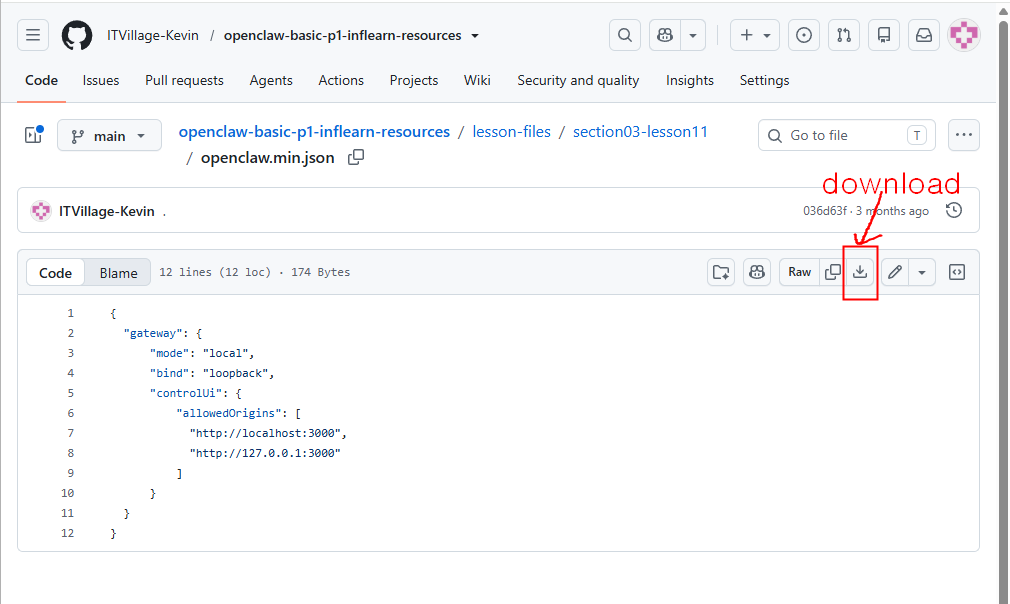Click the "gateway" key in code

[153, 333]
